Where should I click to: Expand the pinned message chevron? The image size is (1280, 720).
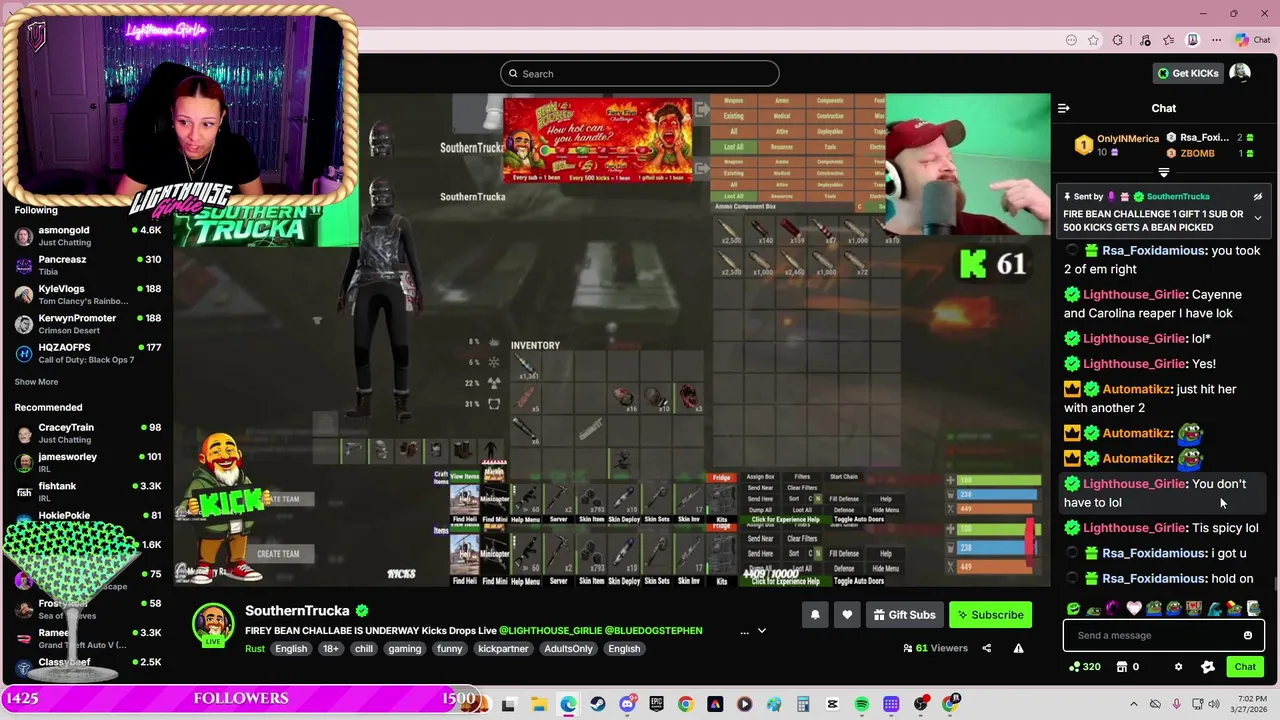pyautogui.click(x=1258, y=217)
